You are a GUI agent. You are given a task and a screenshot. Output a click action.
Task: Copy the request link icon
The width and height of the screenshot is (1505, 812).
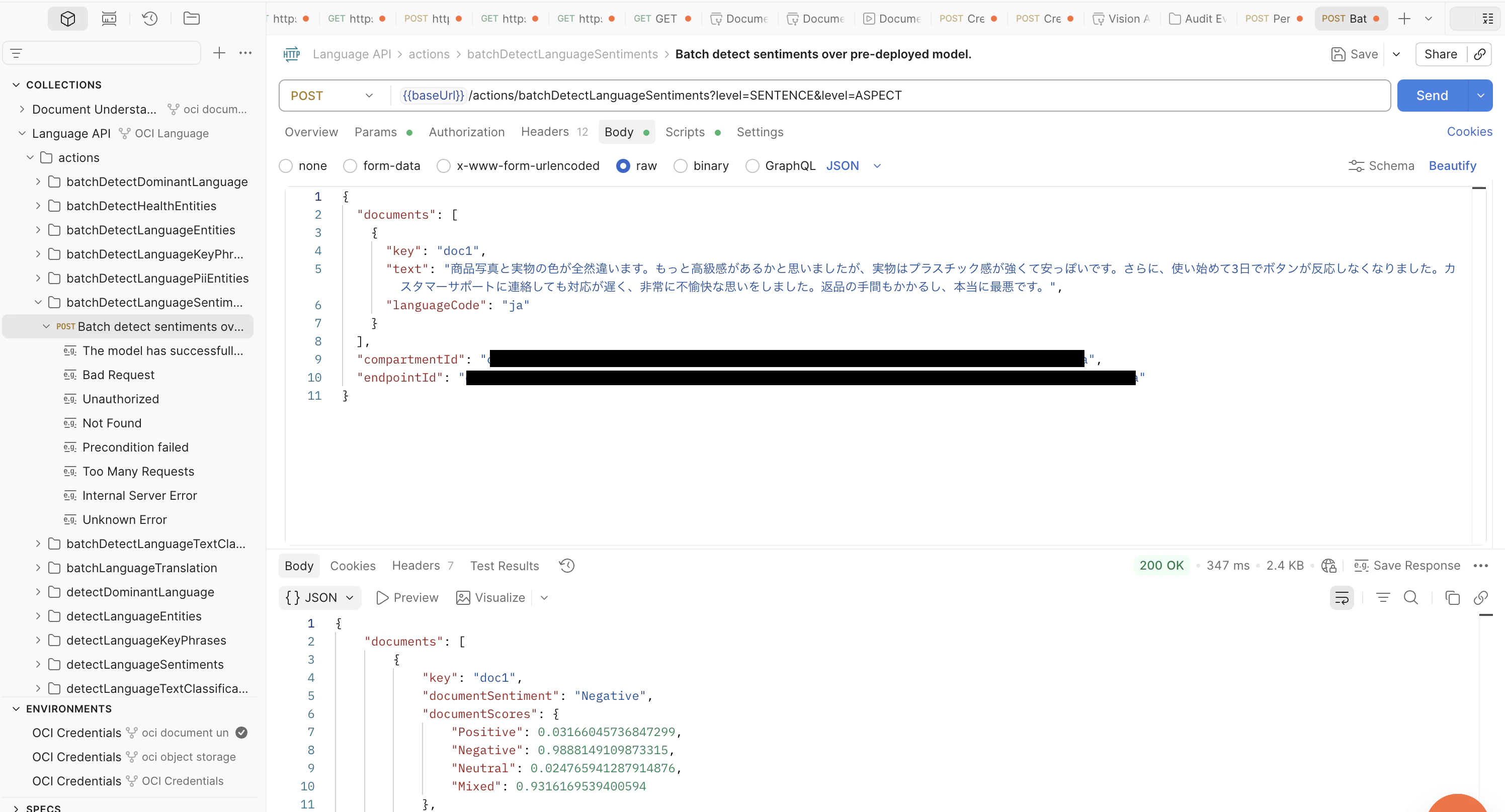pyautogui.click(x=1480, y=54)
